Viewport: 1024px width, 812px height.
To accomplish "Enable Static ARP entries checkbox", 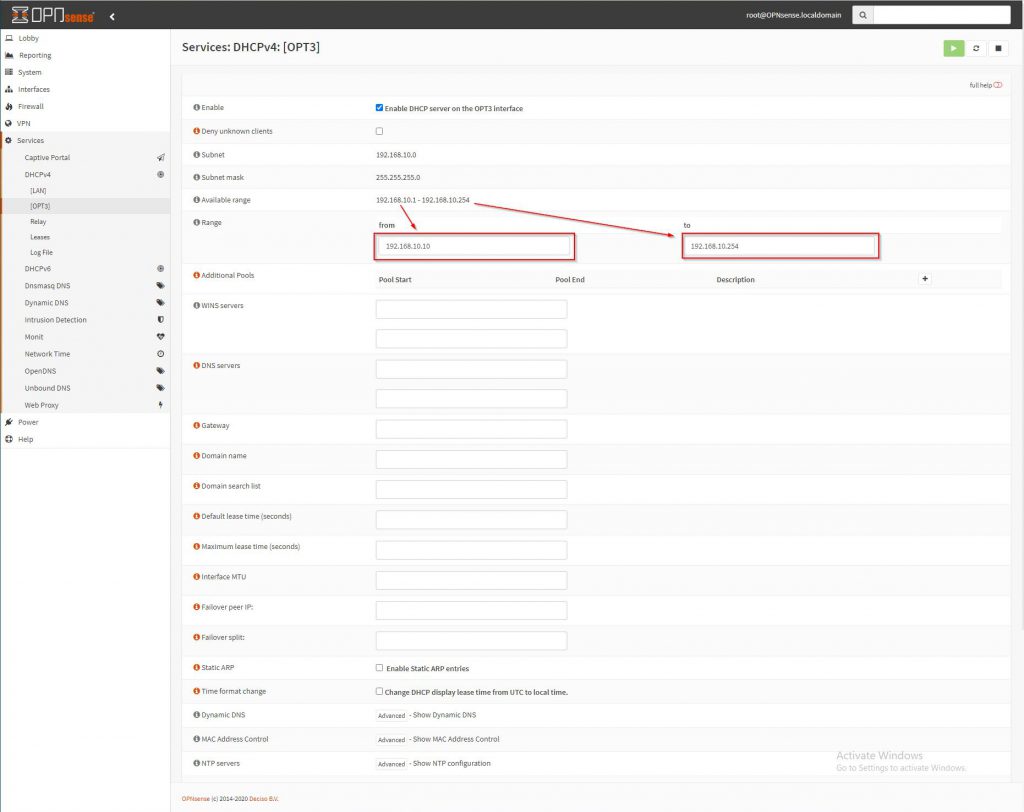I will tap(379, 668).
